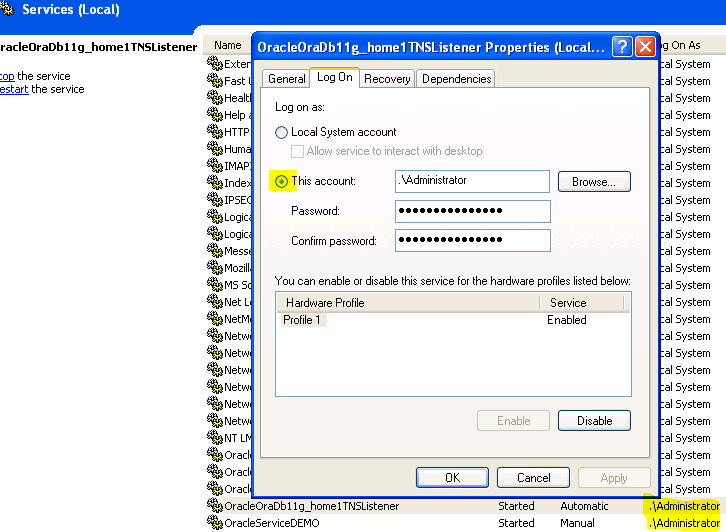
Task: Confirm the dialog with OK
Action: click(x=452, y=477)
